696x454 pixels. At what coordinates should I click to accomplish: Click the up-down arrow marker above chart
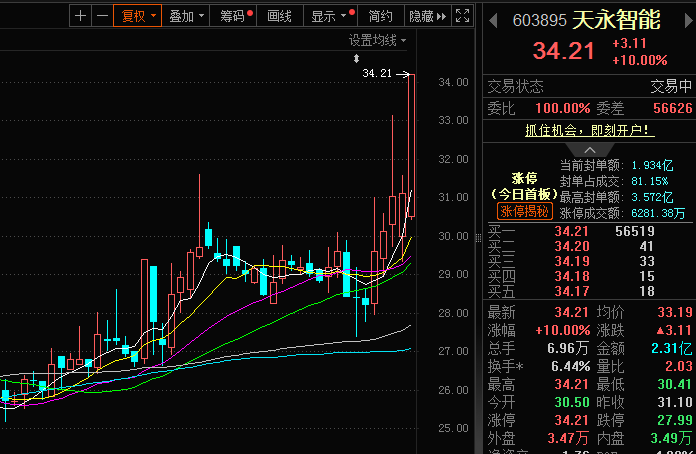(356, 58)
